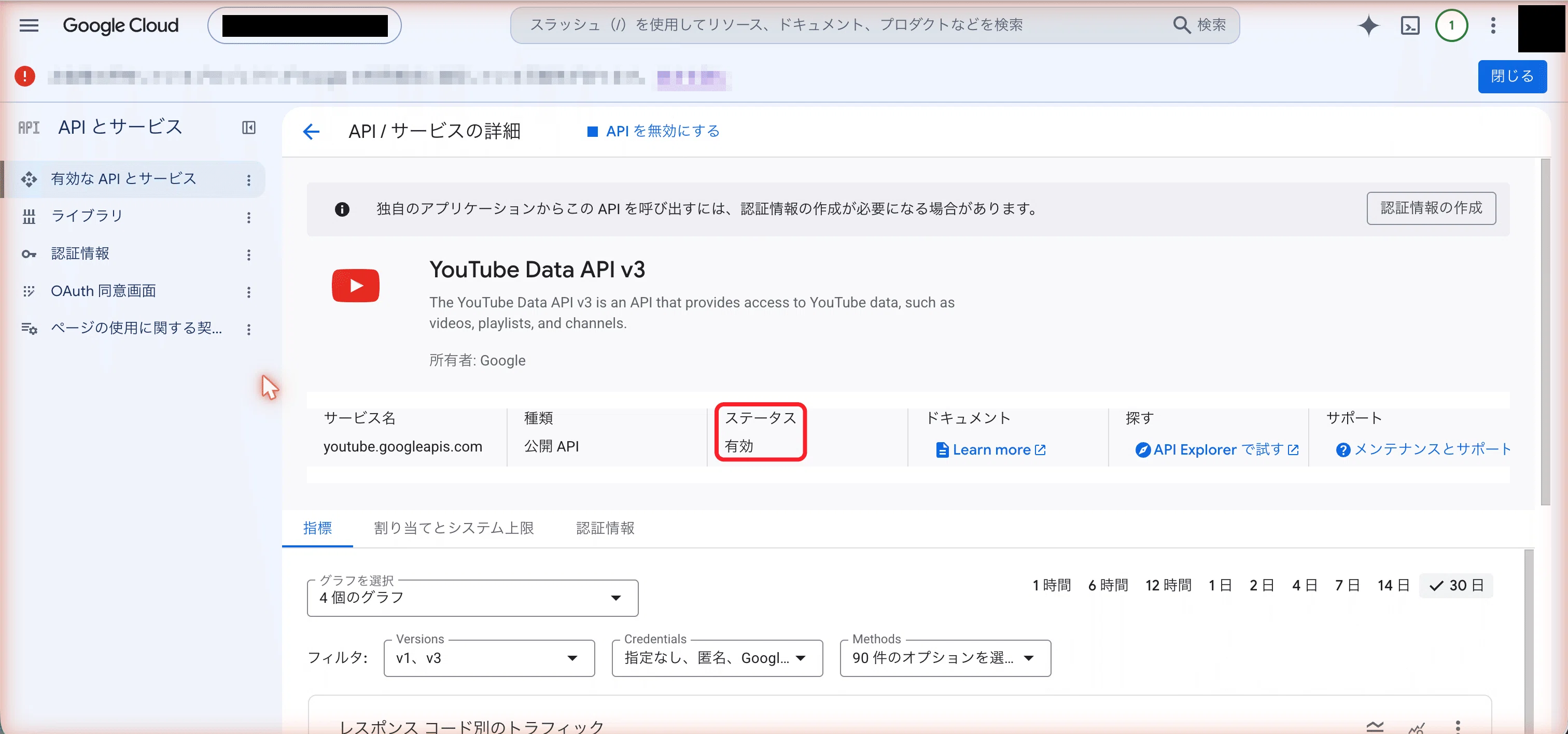Open more options for ライブラリ
The height and width of the screenshot is (734, 1568).
tap(248, 217)
